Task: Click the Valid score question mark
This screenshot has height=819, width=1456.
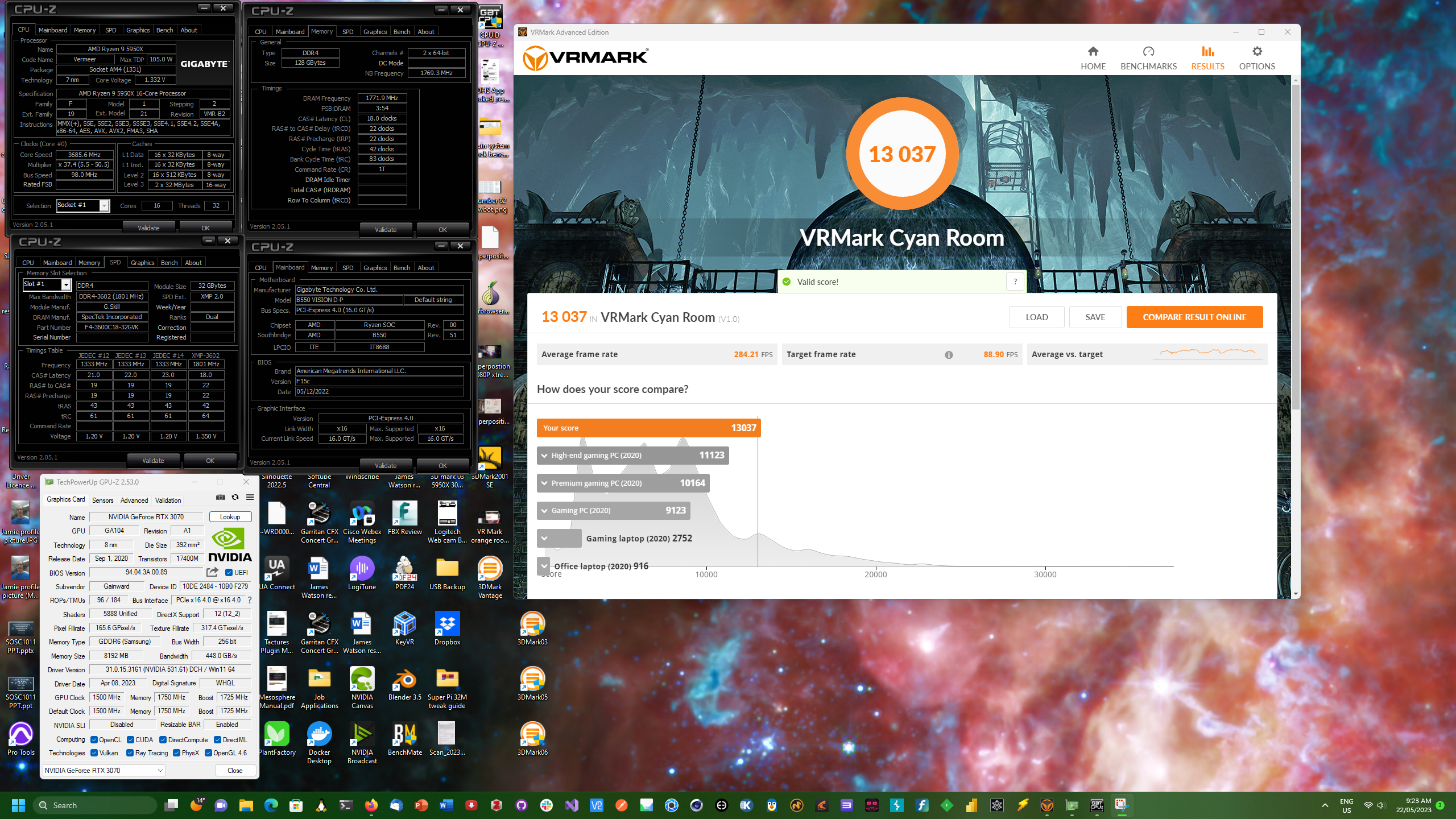Action: pyautogui.click(x=1015, y=282)
